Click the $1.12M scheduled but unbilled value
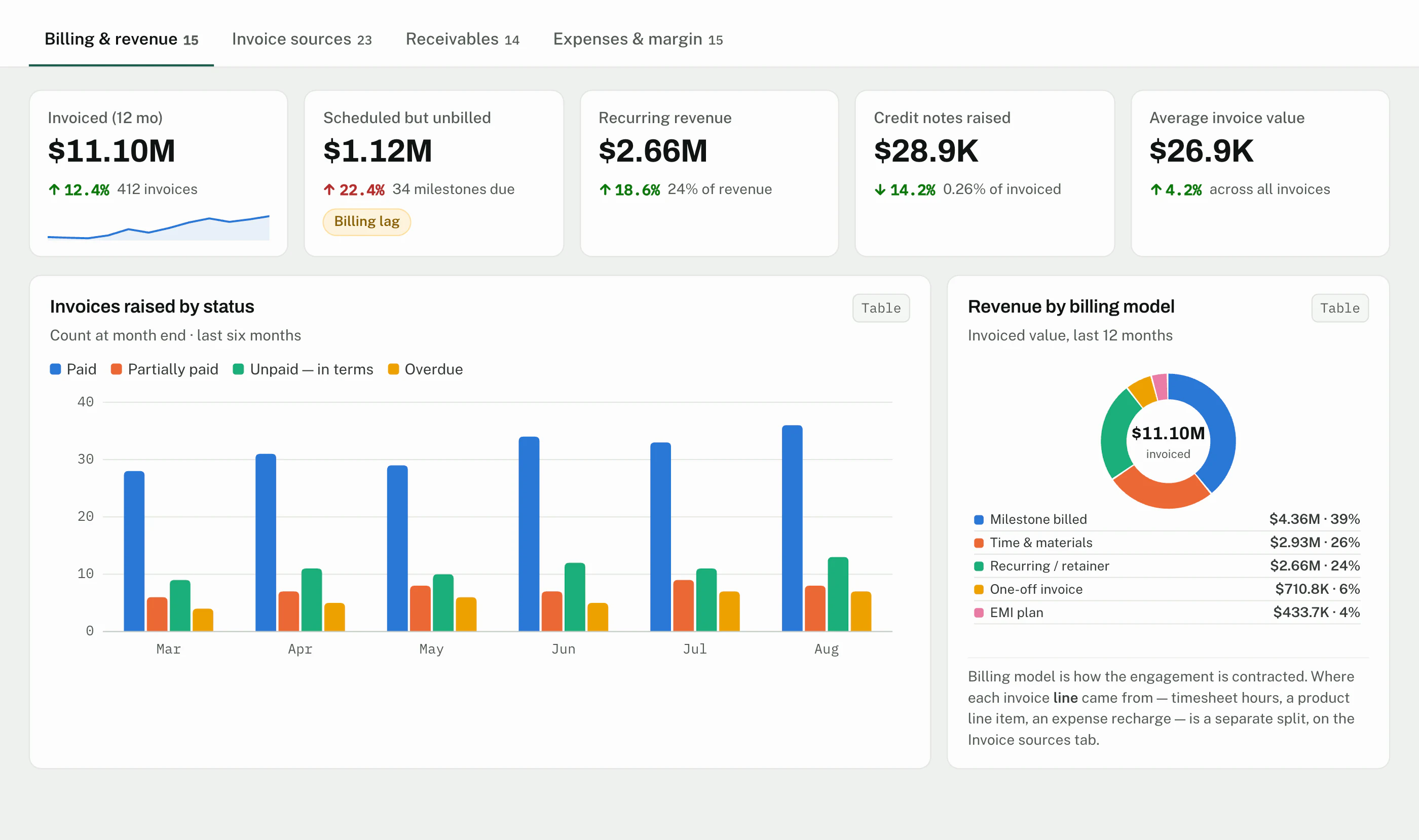This screenshot has width=1419, height=840. click(378, 150)
